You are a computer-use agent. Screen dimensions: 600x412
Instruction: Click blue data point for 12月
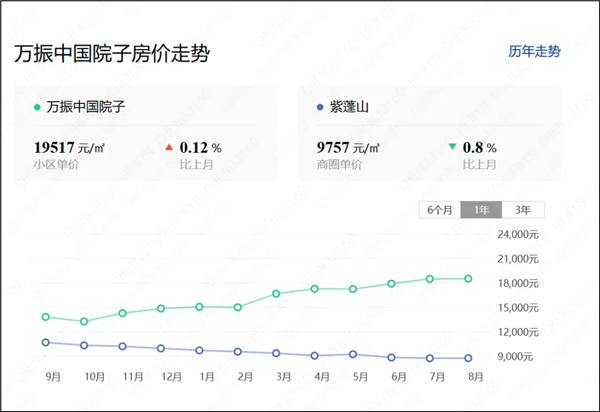(x=161, y=348)
